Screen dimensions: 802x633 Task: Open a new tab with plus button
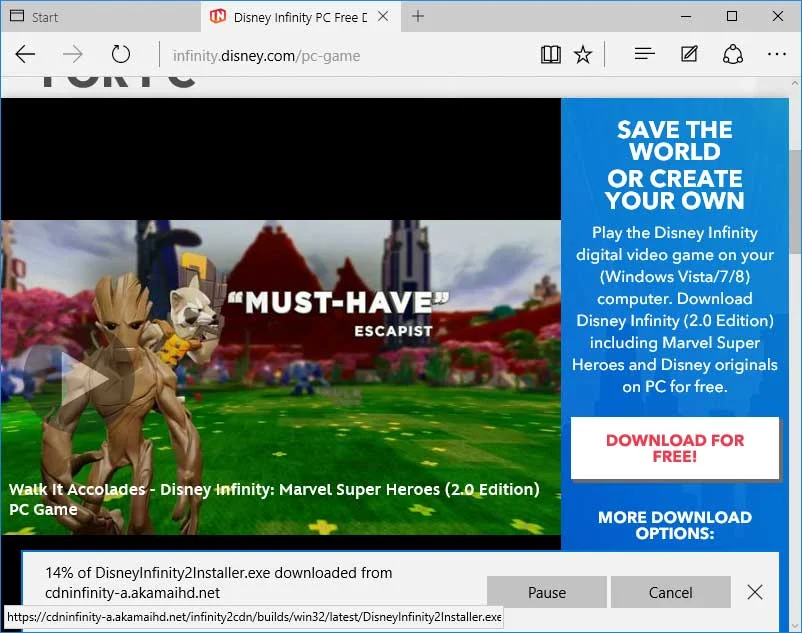tap(418, 16)
